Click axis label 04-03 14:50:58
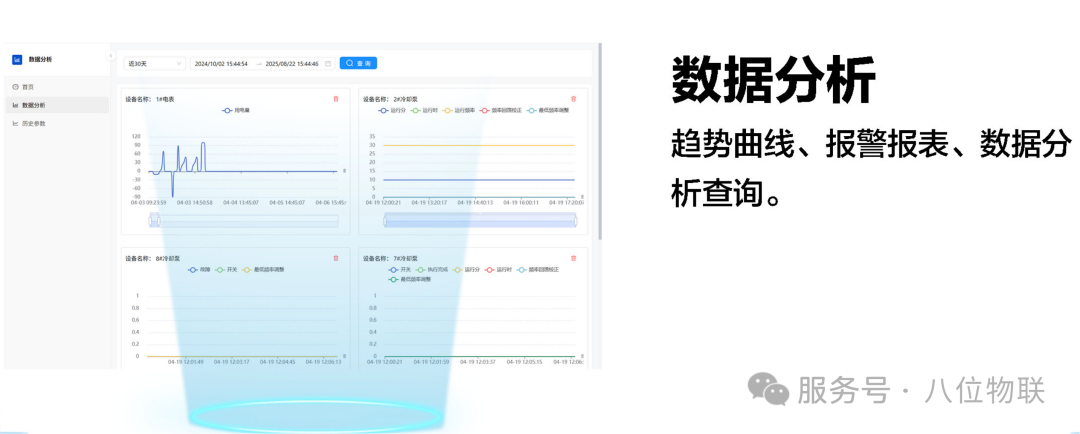1080x434 pixels. (x=194, y=203)
